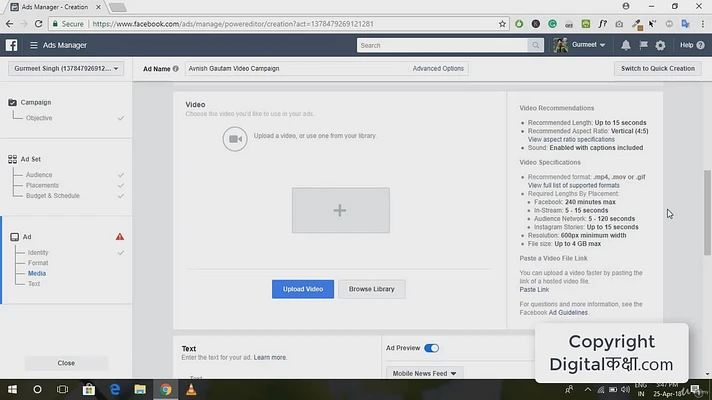Screen dimensions: 712x400
Task: Open VLC media player from taskbar
Action: point(191,390)
